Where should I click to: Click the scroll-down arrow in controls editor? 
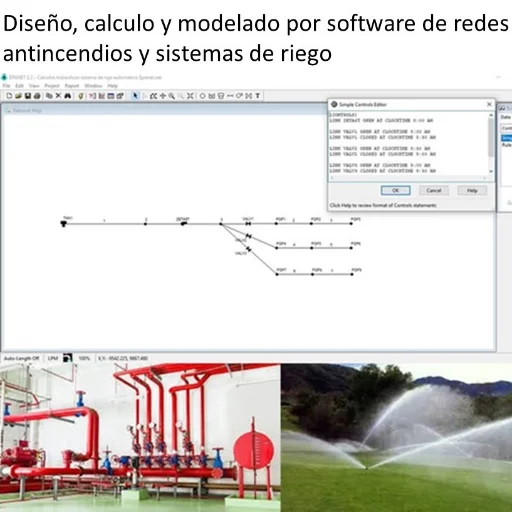tap(491, 171)
